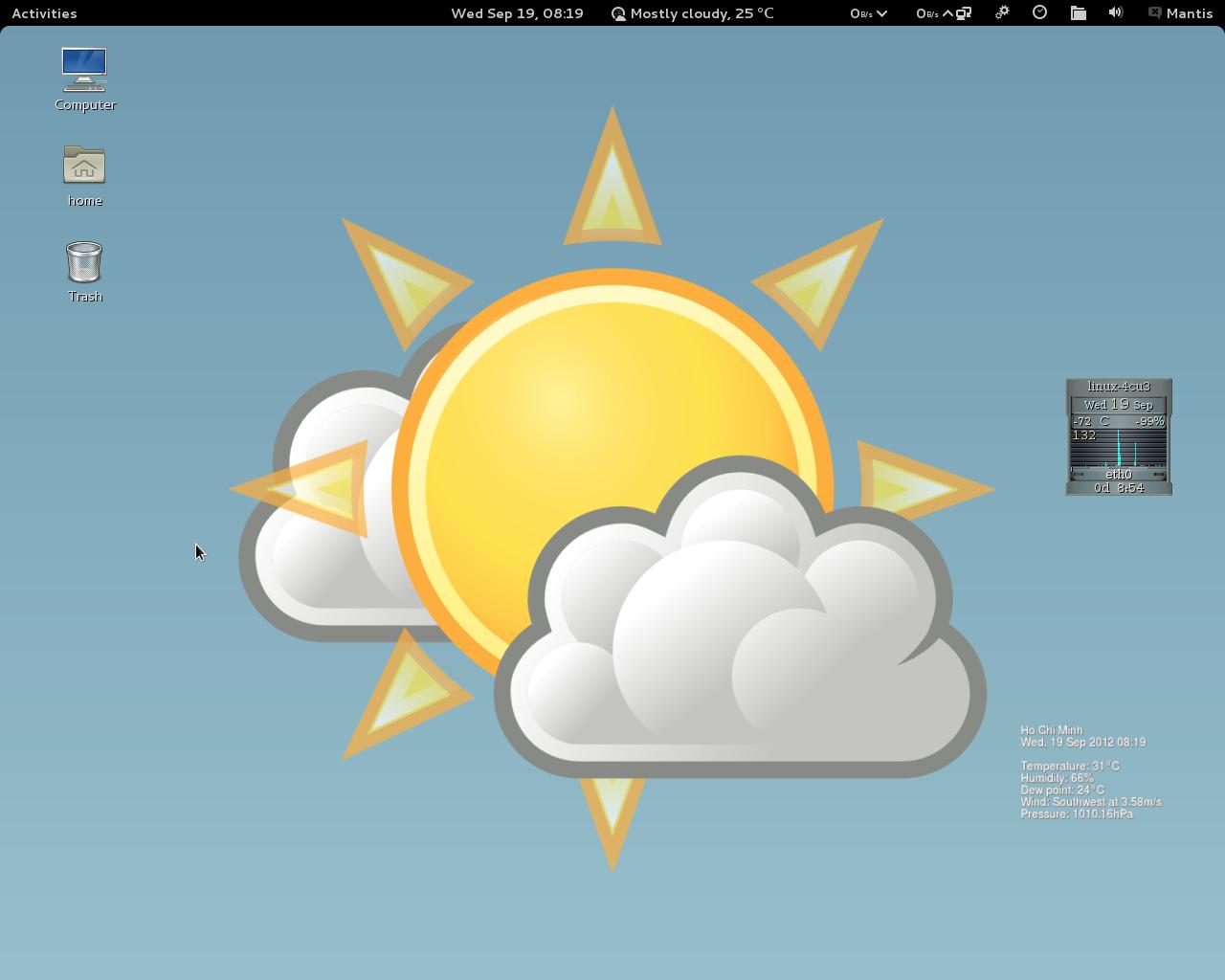Open the weather menu showing Mostly cloudy, 25 °C
Screen dimensions: 1225x980
pos(692,13)
